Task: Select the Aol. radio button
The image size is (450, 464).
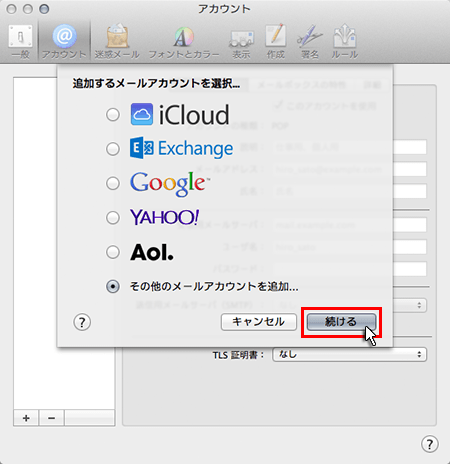Action: click(x=113, y=252)
